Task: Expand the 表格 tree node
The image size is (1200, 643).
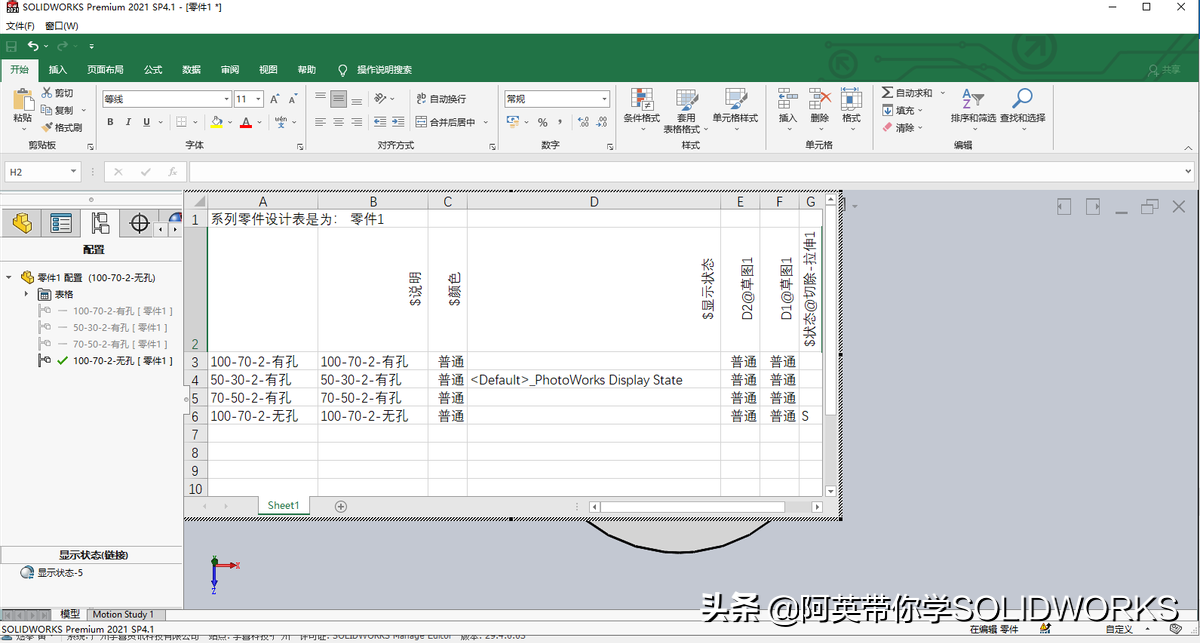Action: 27,294
